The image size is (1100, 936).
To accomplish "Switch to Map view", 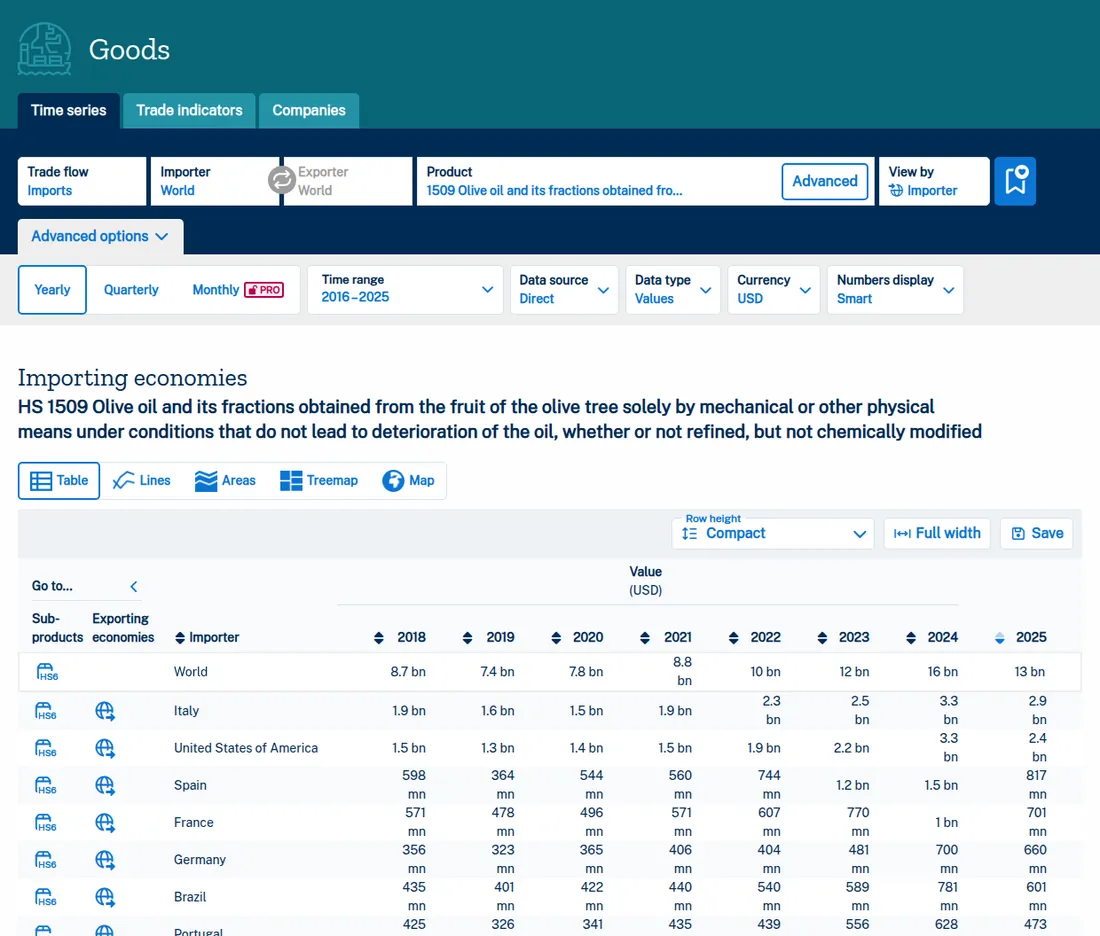I will coord(408,481).
